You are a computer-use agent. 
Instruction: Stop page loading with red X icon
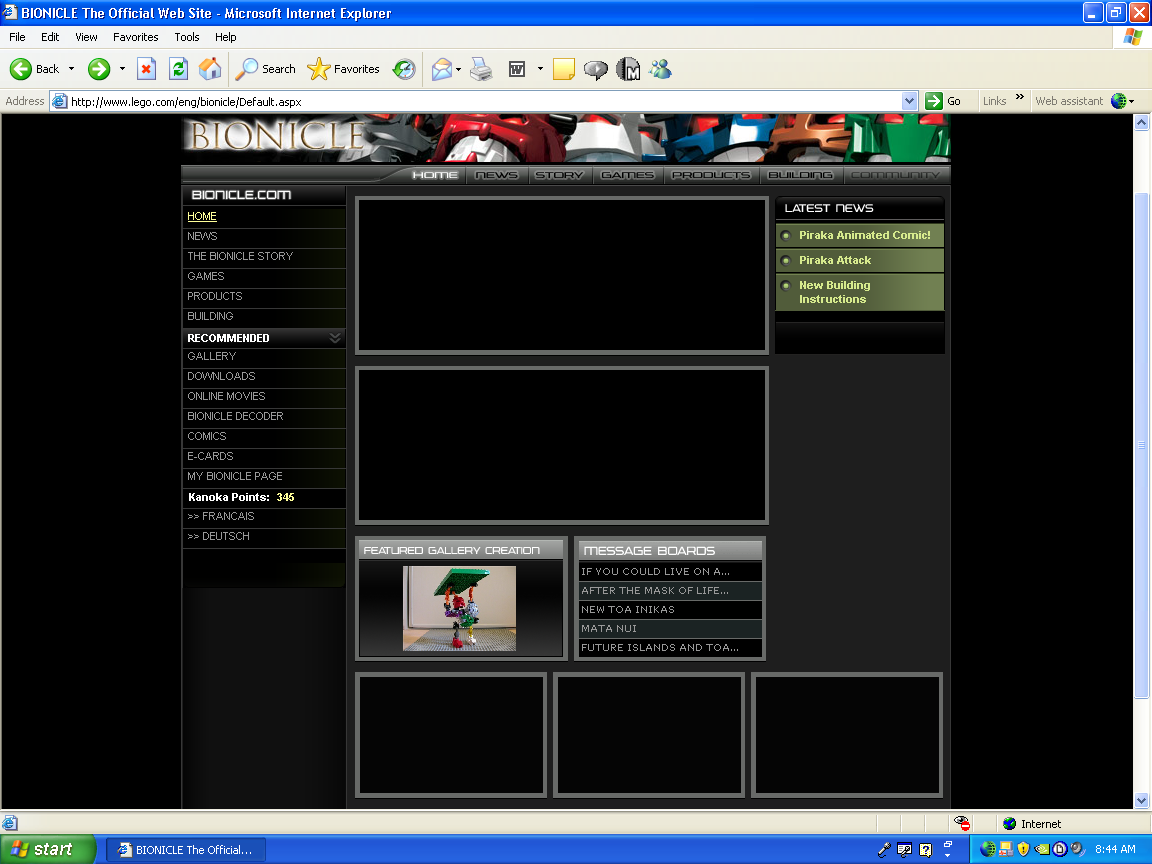coord(146,69)
